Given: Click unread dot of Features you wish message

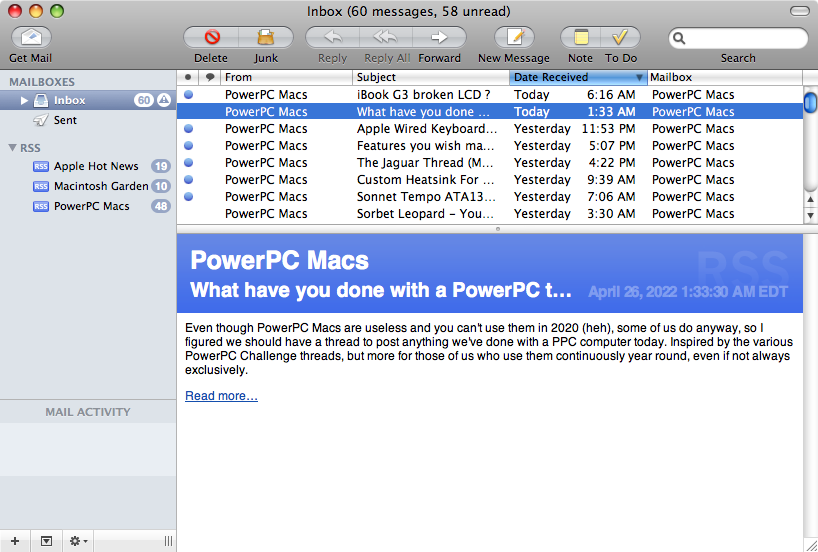Looking at the screenshot, I should [188, 146].
